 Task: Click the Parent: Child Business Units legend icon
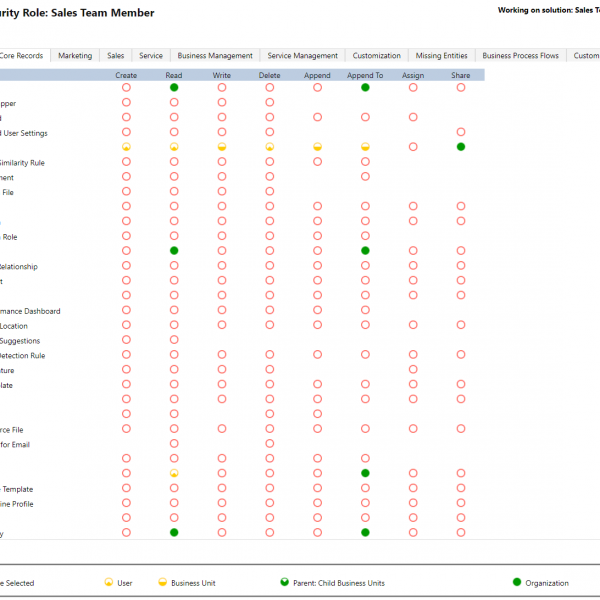[x=284, y=582]
